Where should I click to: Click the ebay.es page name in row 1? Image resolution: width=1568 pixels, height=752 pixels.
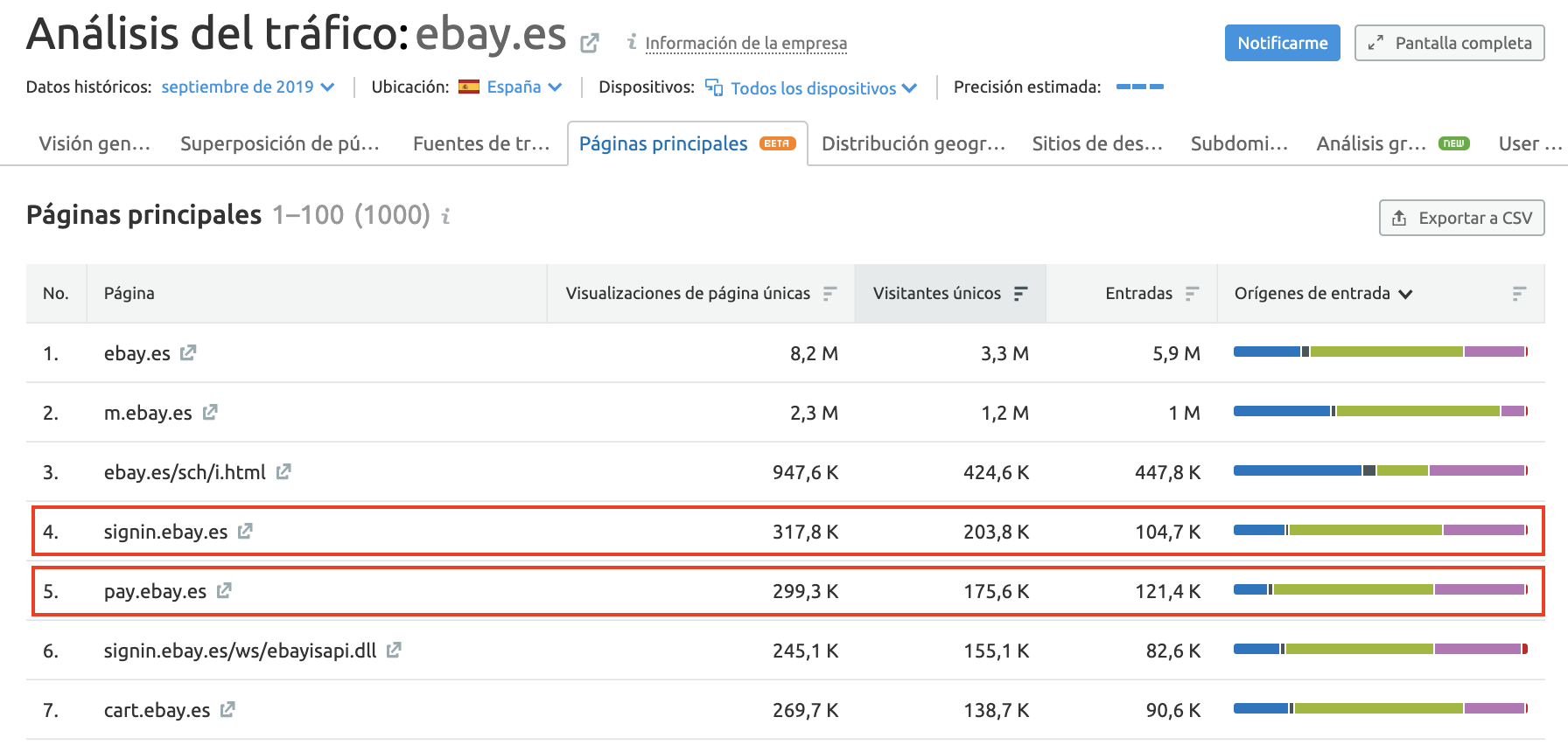[137, 353]
